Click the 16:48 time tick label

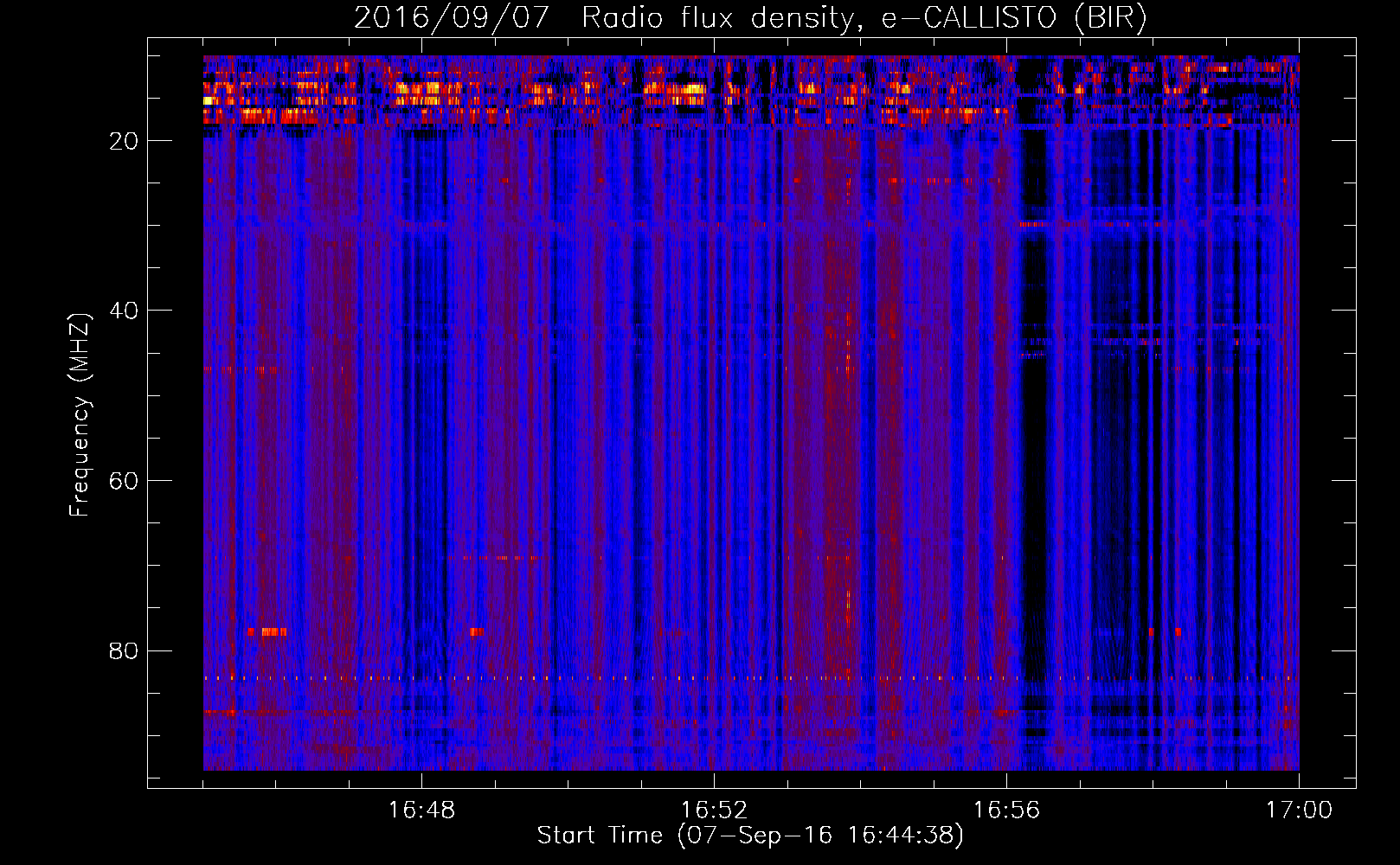(421, 811)
